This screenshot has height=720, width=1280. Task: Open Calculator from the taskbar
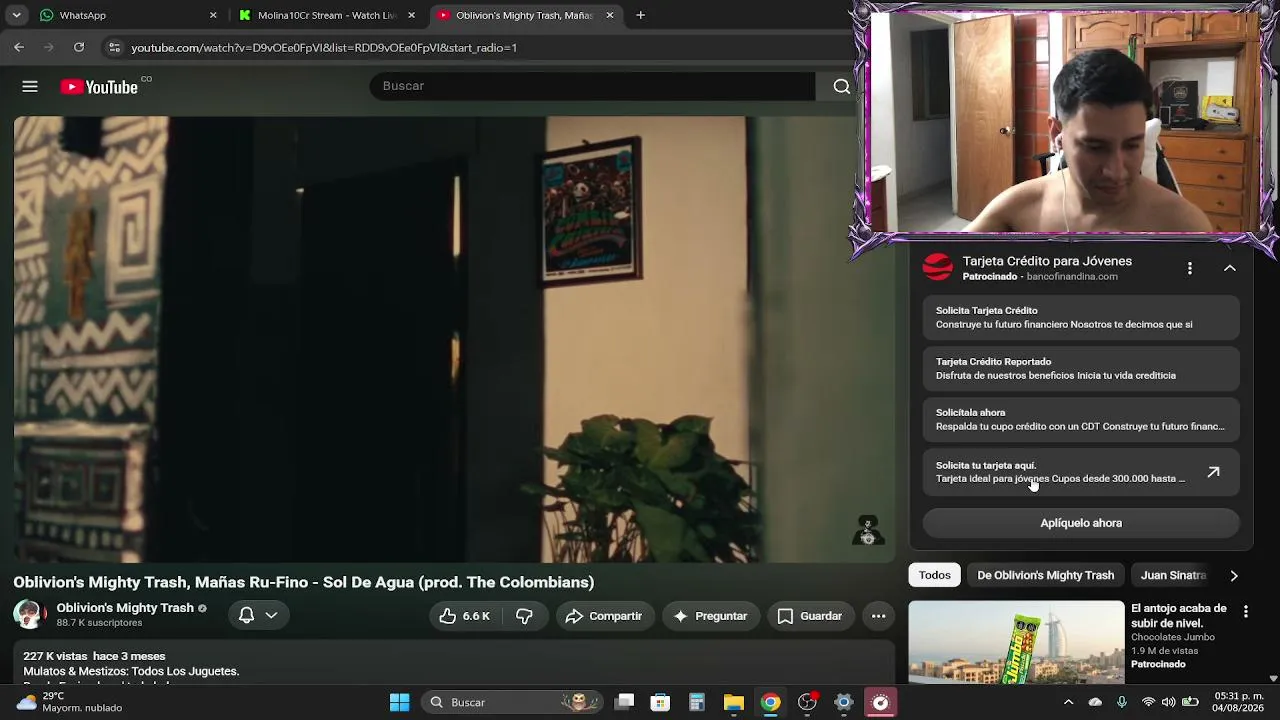point(697,702)
